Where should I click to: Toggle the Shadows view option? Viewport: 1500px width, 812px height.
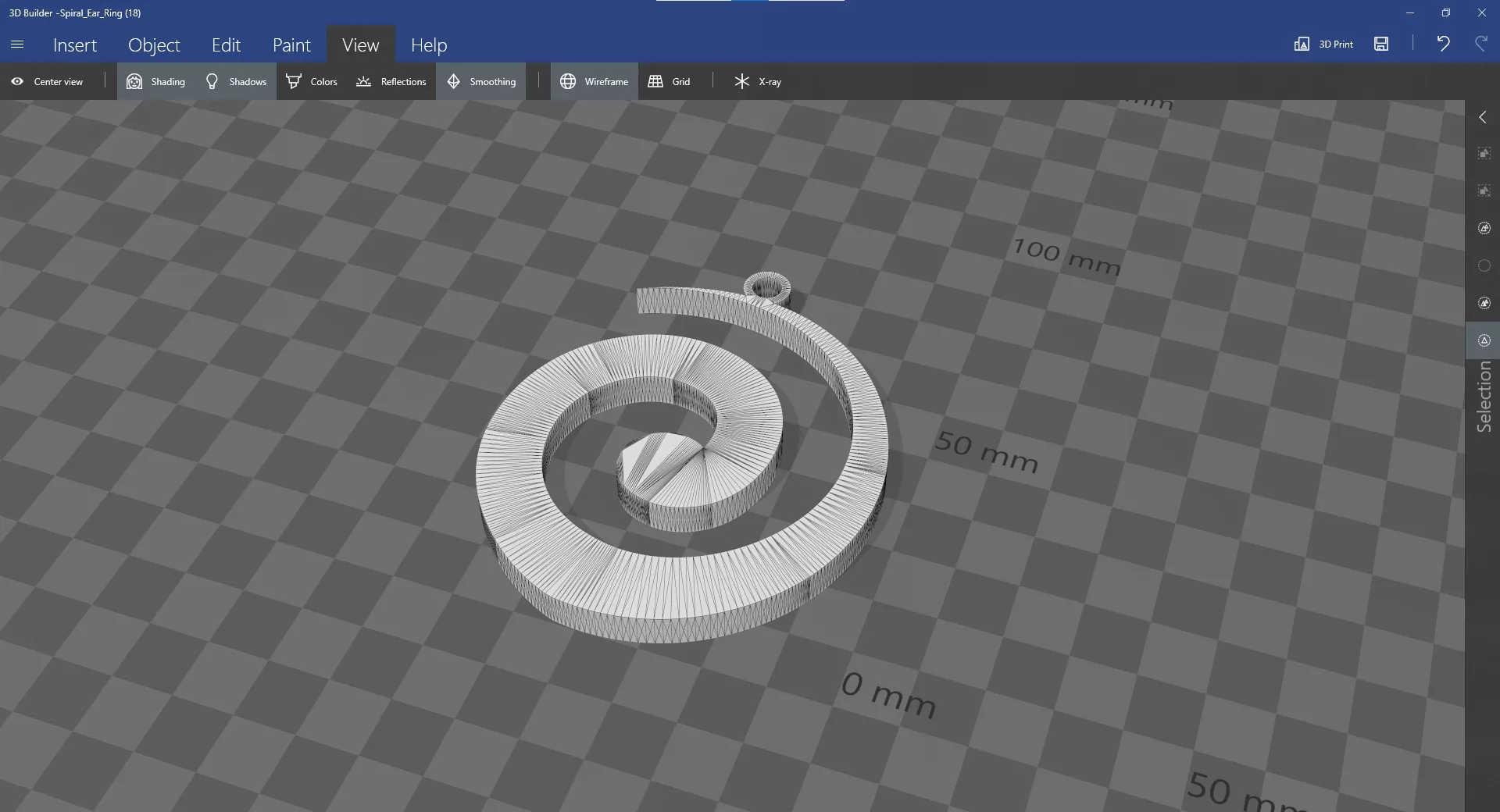pos(236,82)
